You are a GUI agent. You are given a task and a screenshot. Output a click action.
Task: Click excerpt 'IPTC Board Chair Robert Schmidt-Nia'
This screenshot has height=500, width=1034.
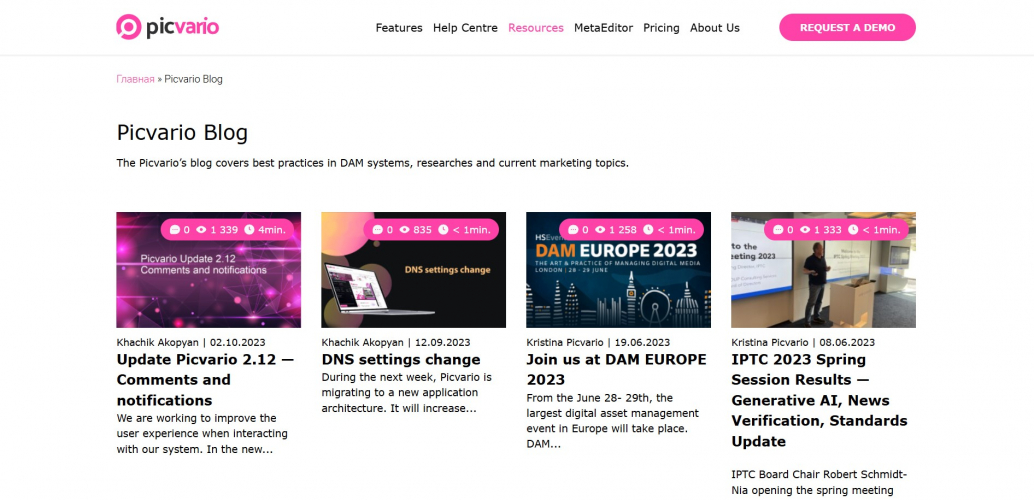(x=818, y=482)
